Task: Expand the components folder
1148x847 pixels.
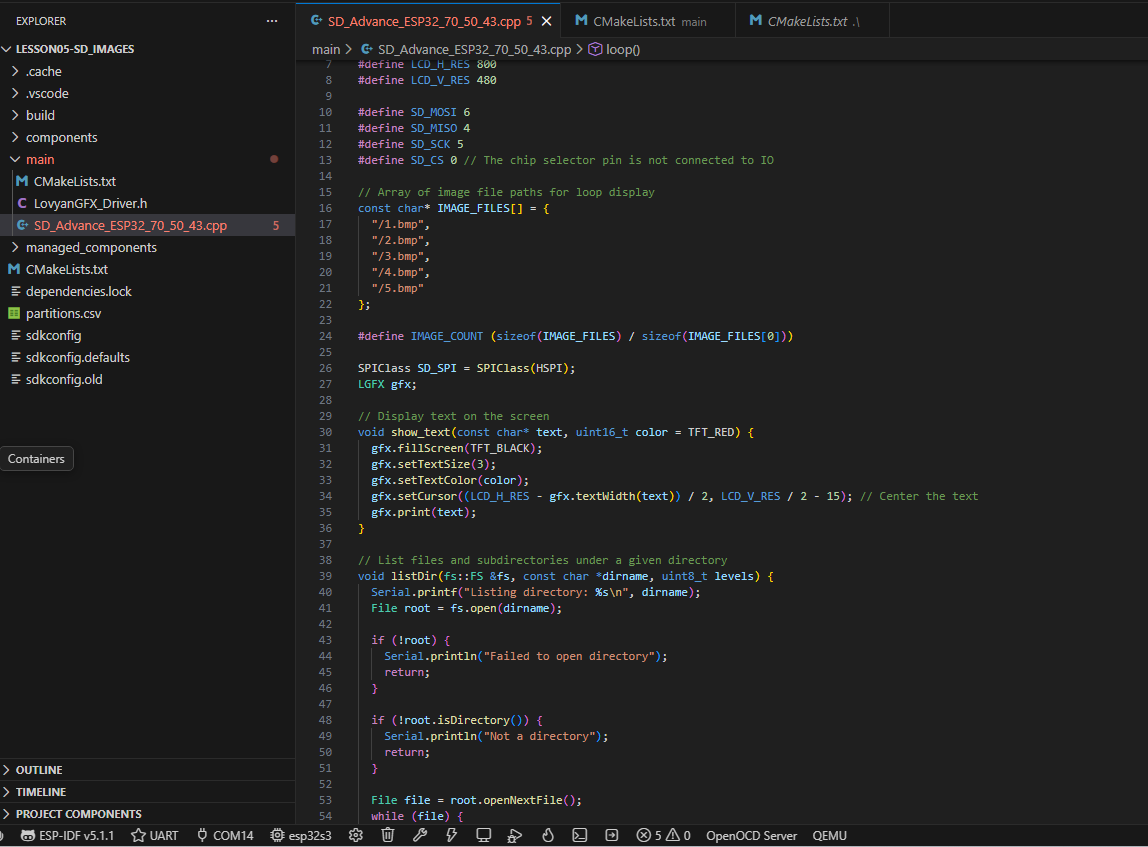Action: click(x=61, y=137)
